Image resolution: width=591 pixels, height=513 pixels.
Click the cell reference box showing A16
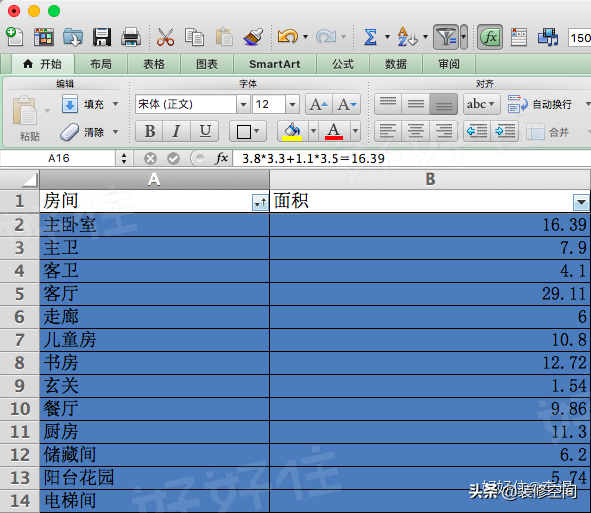click(x=58, y=158)
